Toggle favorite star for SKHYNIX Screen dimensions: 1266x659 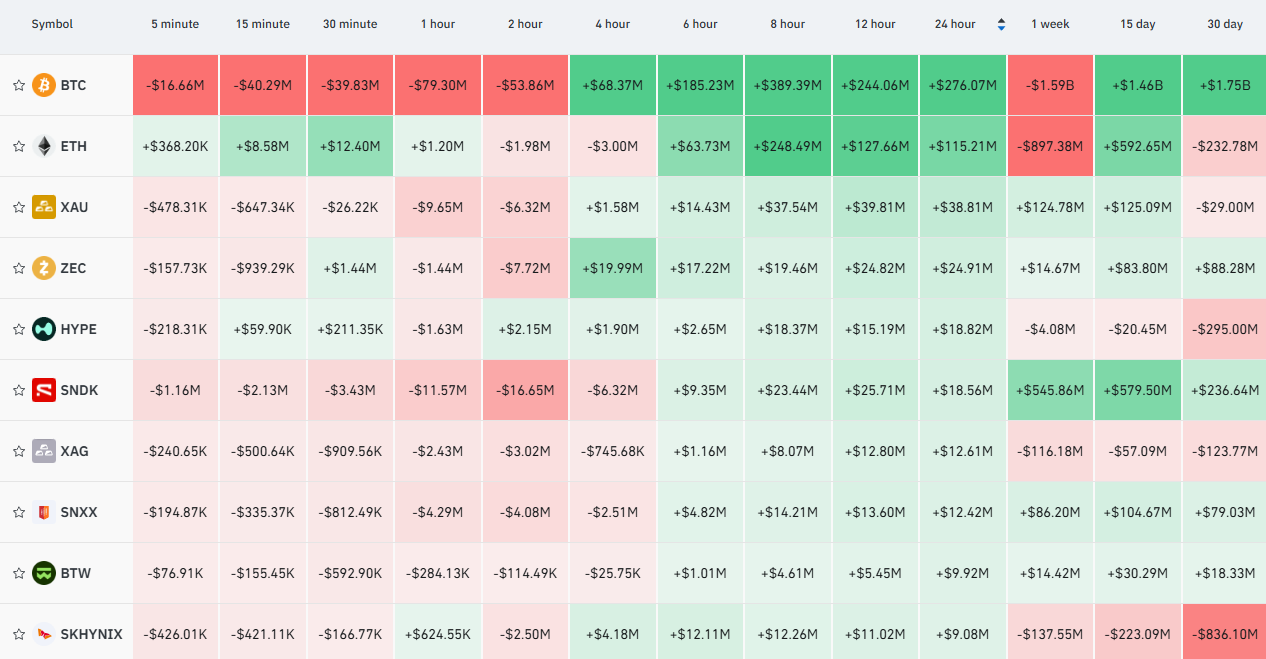(x=18, y=634)
